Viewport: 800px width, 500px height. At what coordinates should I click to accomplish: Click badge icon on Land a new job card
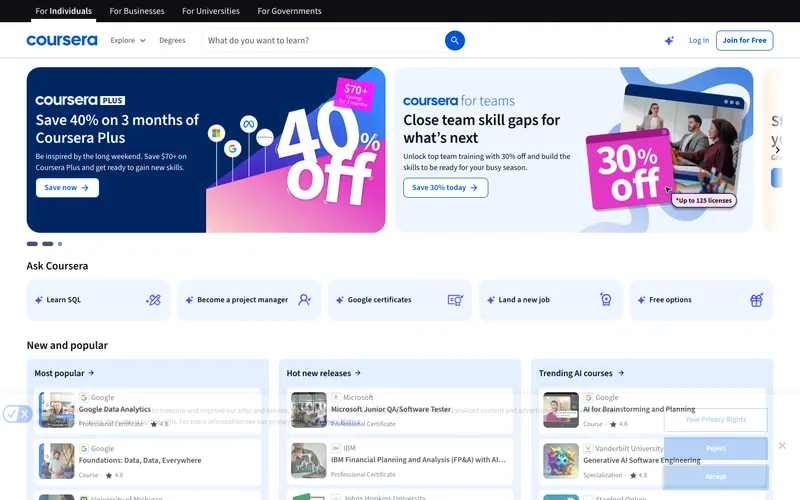point(606,300)
